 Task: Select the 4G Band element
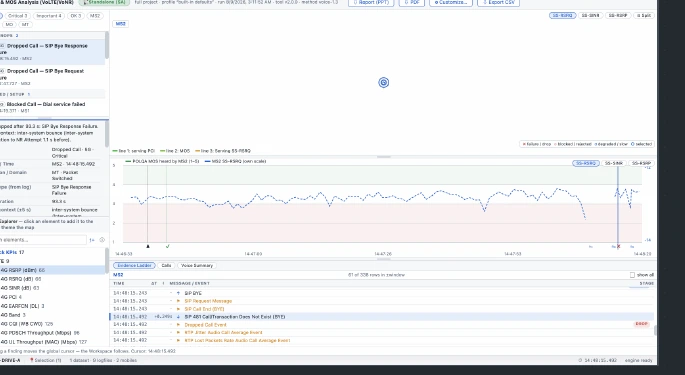coord(52,315)
